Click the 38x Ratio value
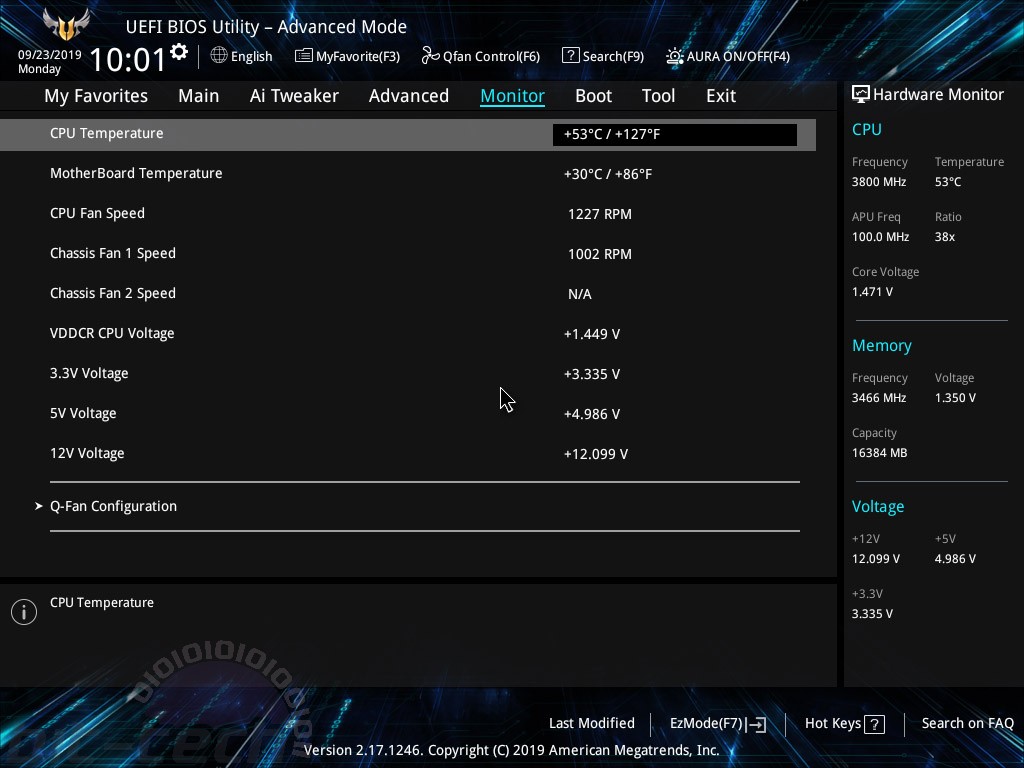Viewport: 1024px width, 768px height. (x=945, y=237)
